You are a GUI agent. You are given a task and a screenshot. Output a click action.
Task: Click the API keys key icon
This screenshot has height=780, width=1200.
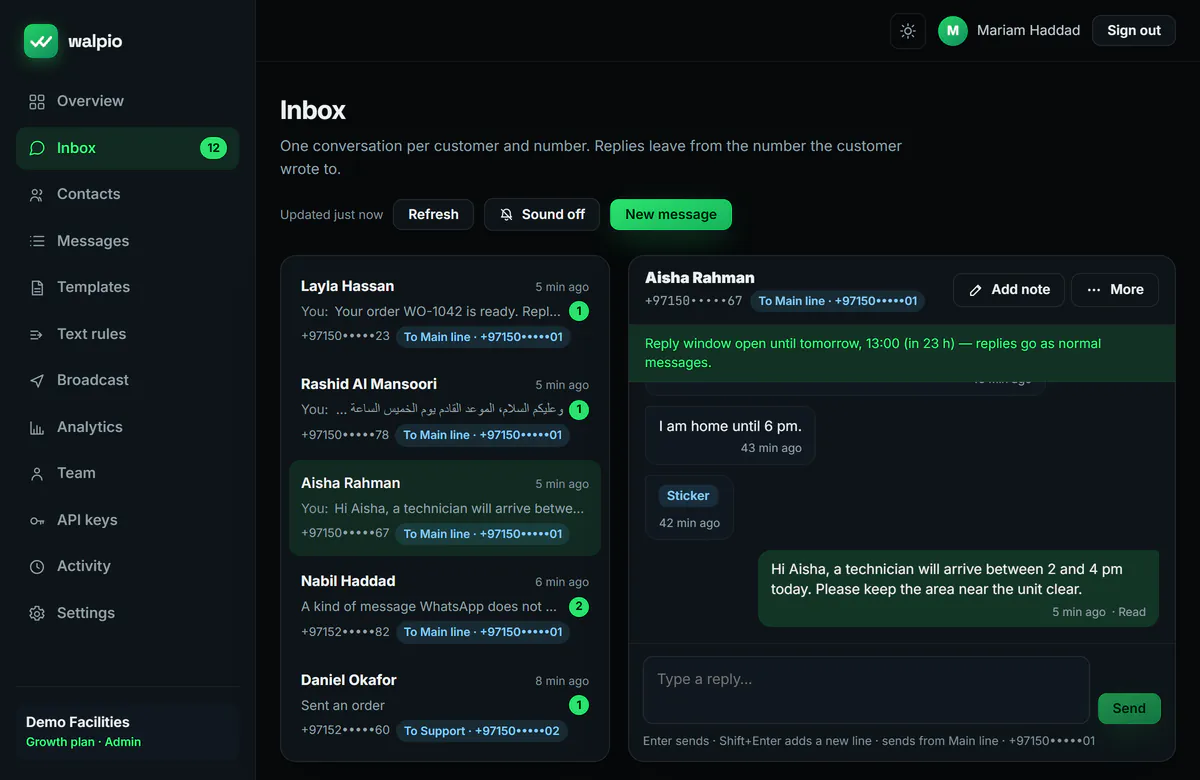coord(37,520)
